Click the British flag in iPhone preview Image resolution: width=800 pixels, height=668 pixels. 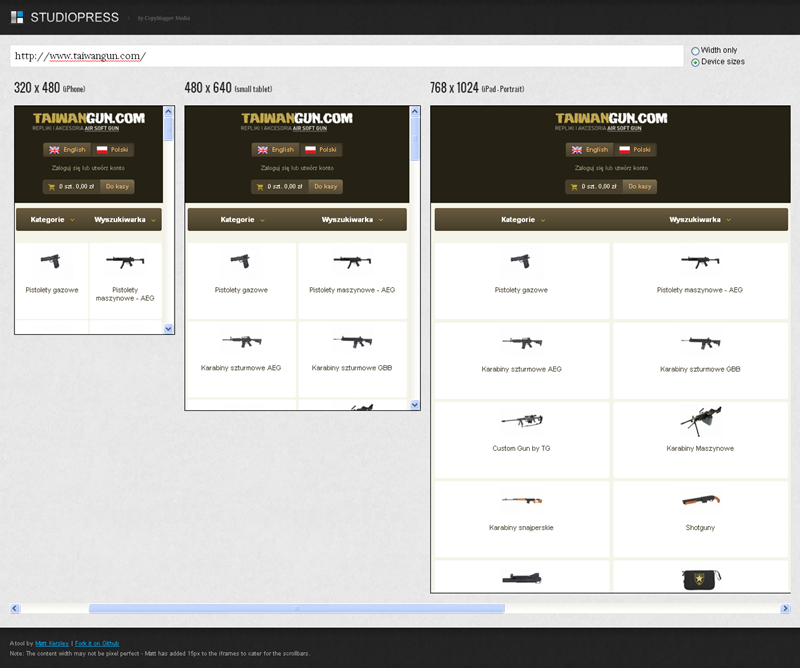click(x=53, y=150)
